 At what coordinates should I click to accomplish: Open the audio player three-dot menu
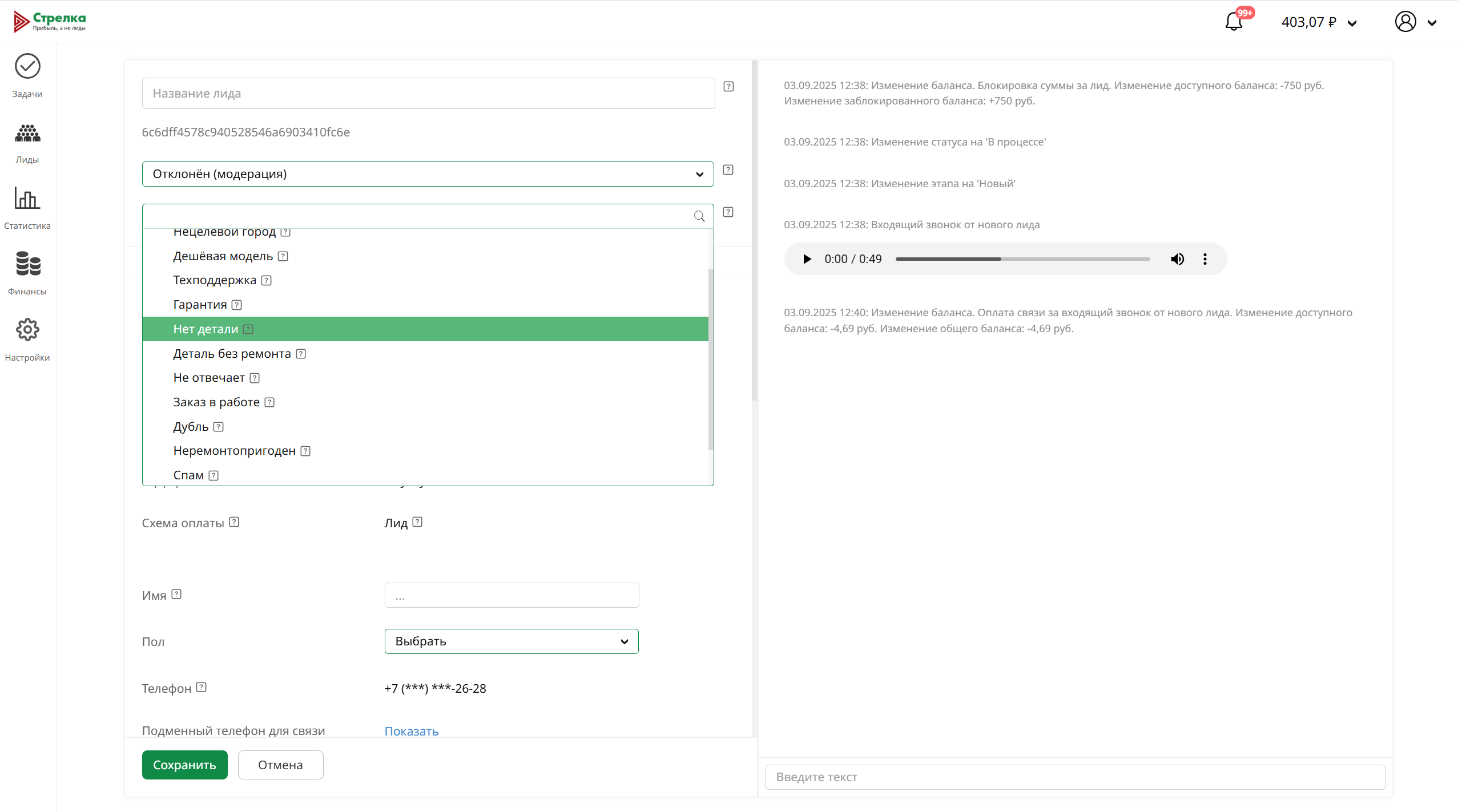tap(1205, 259)
